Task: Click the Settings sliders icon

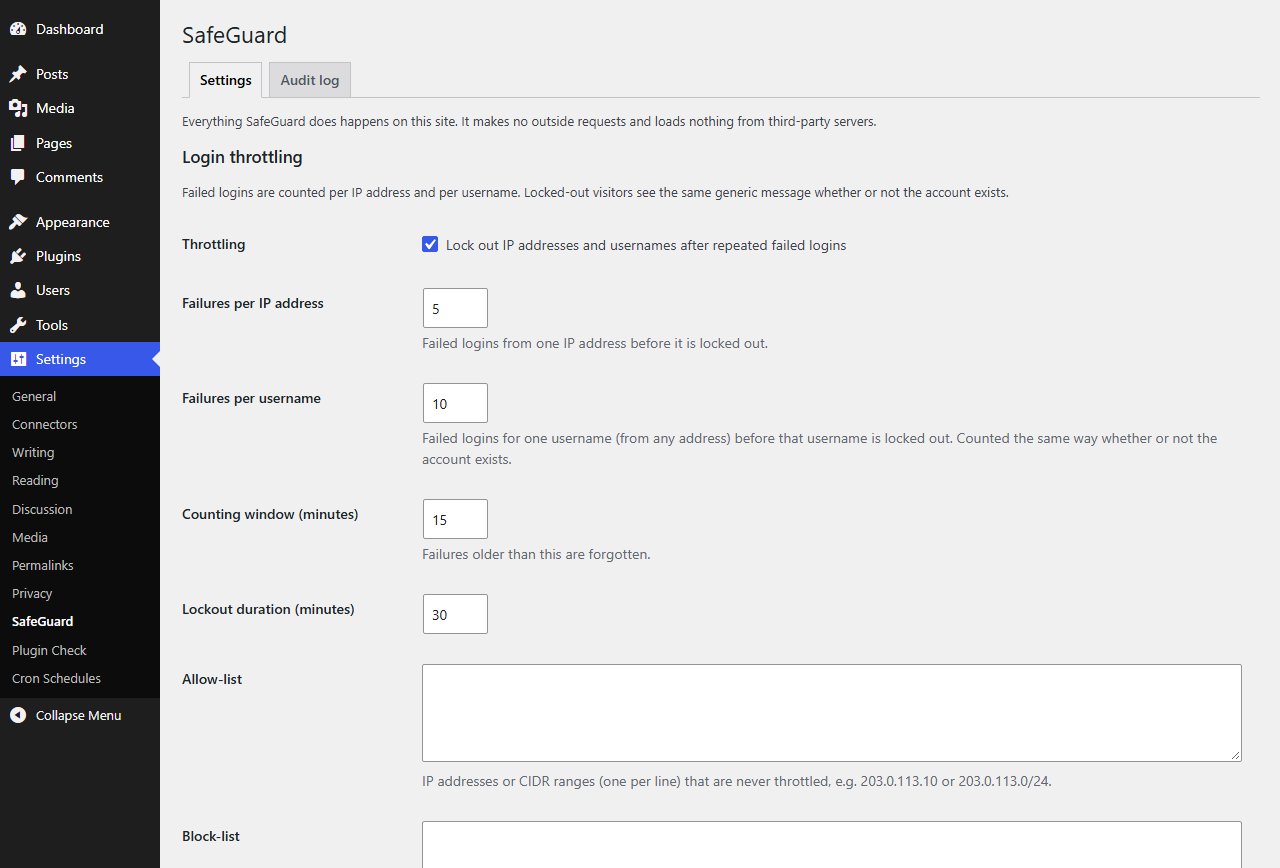Action: pyautogui.click(x=18, y=359)
